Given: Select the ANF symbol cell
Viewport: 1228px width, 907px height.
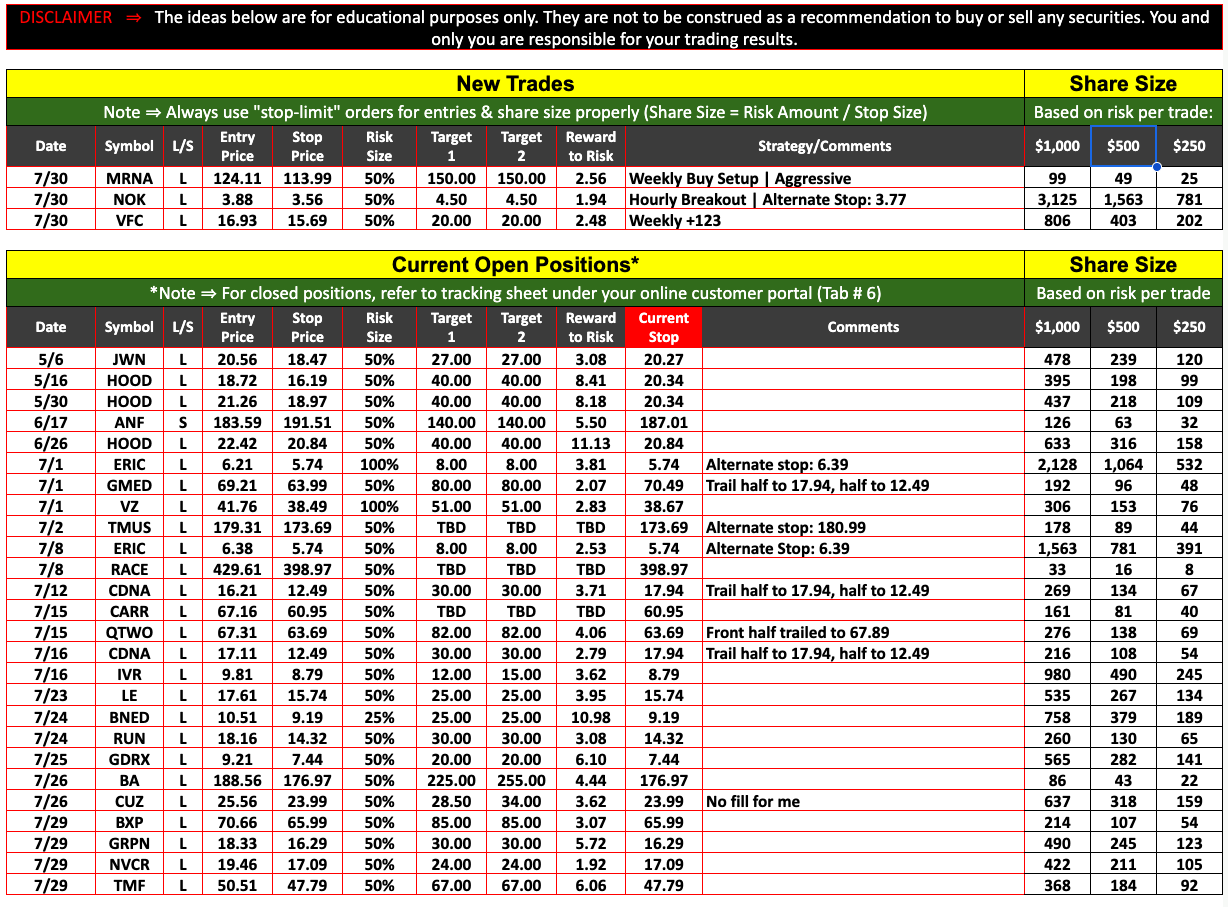Looking at the screenshot, I should [129, 423].
